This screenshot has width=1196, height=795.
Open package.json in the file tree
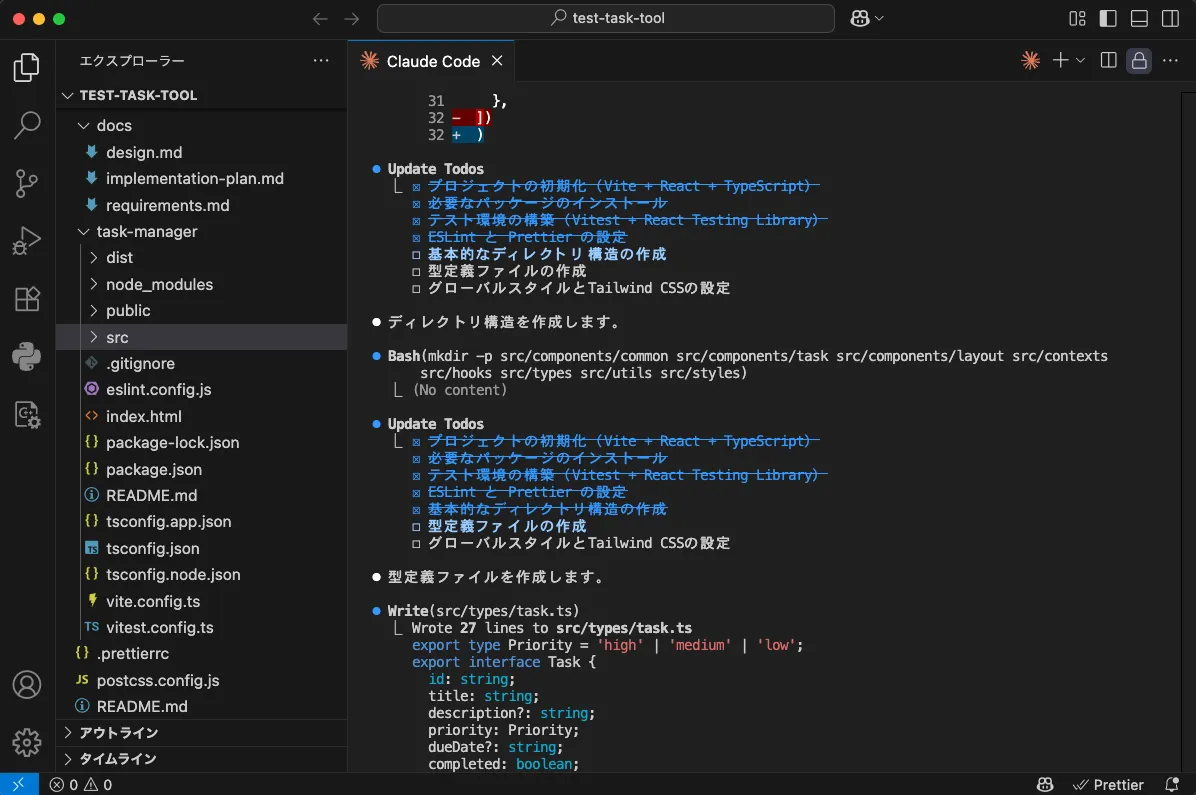[154, 469]
